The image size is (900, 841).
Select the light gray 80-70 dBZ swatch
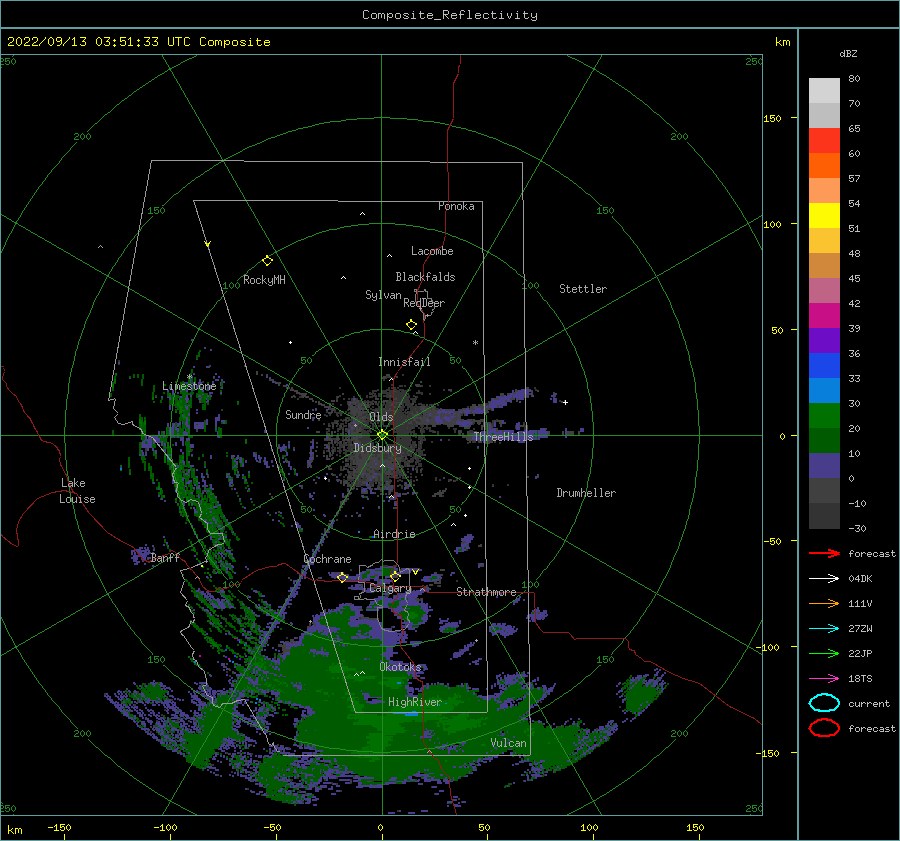tap(824, 91)
